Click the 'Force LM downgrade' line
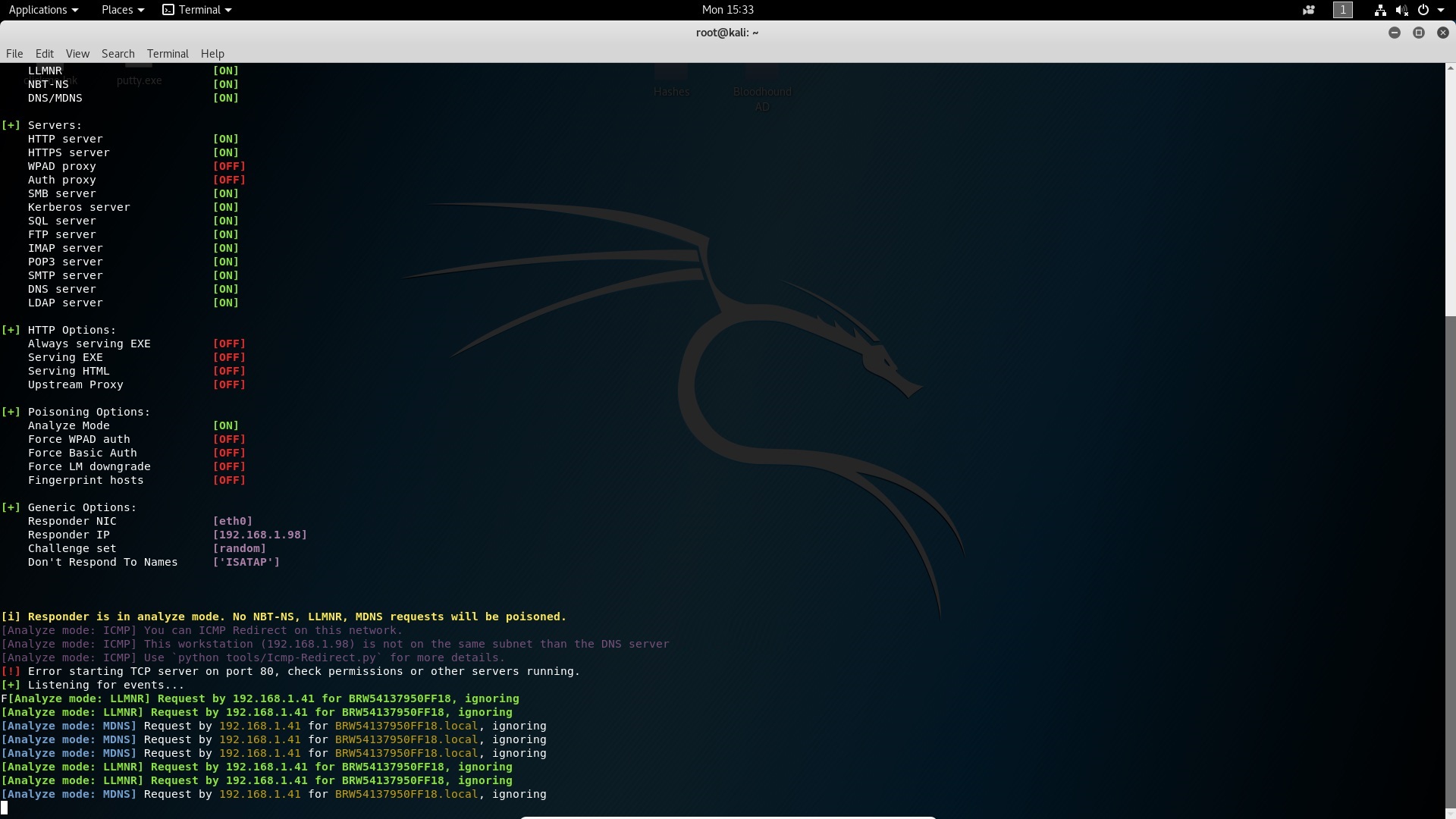Viewport: 1456px width, 819px height. (x=136, y=466)
